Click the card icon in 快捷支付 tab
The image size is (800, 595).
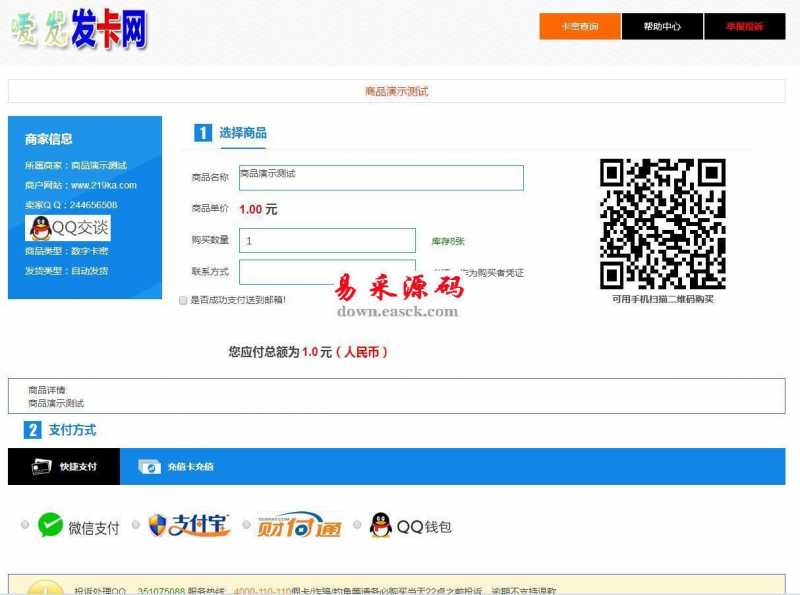coord(41,466)
